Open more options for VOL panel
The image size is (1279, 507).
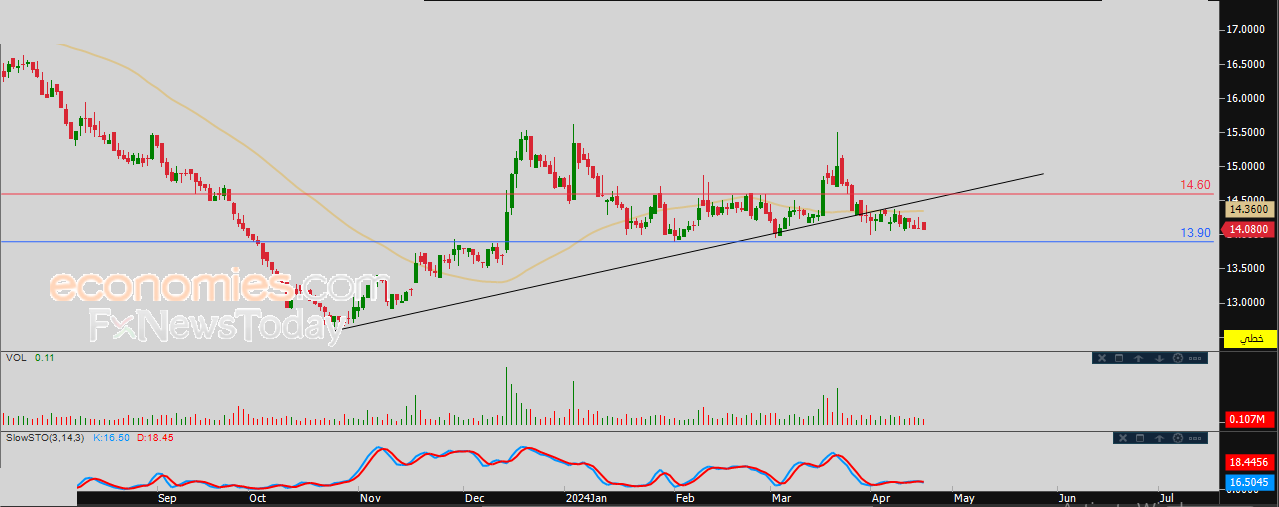pyautogui.click(x=1195, y=358)
